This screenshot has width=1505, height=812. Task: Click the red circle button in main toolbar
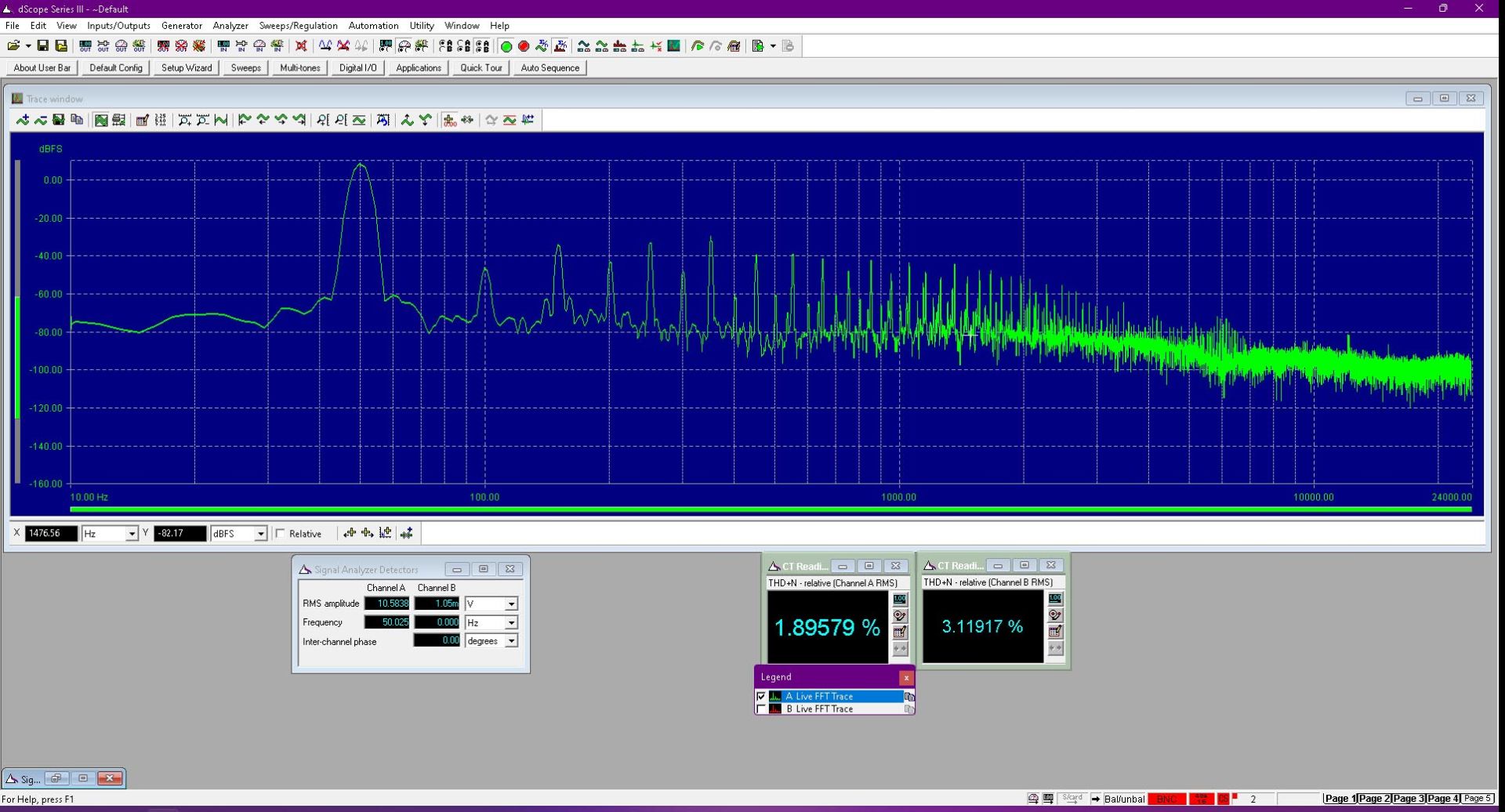[524, 46]
